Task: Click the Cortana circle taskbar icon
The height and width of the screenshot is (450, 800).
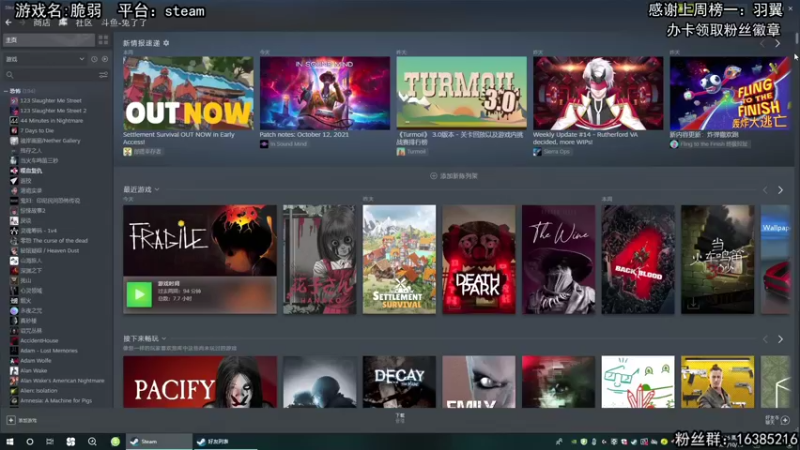Action: pos(30,442)
